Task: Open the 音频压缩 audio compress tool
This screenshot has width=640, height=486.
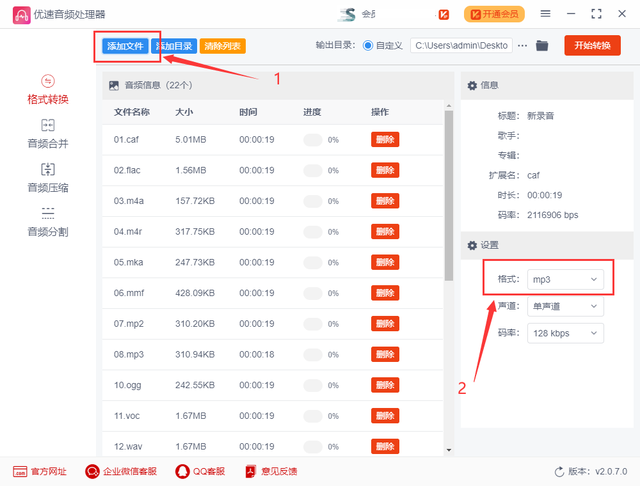Action: [x=48, y=170]
